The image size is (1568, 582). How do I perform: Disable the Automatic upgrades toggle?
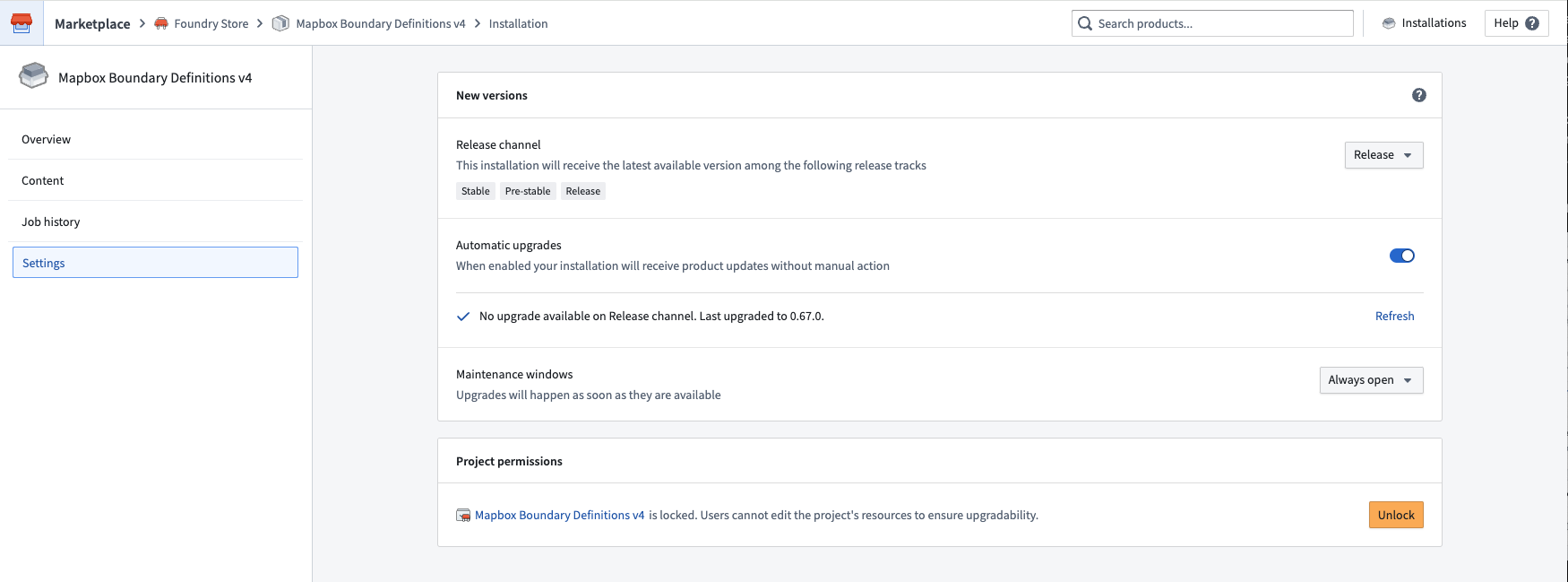coord(1402,256)
